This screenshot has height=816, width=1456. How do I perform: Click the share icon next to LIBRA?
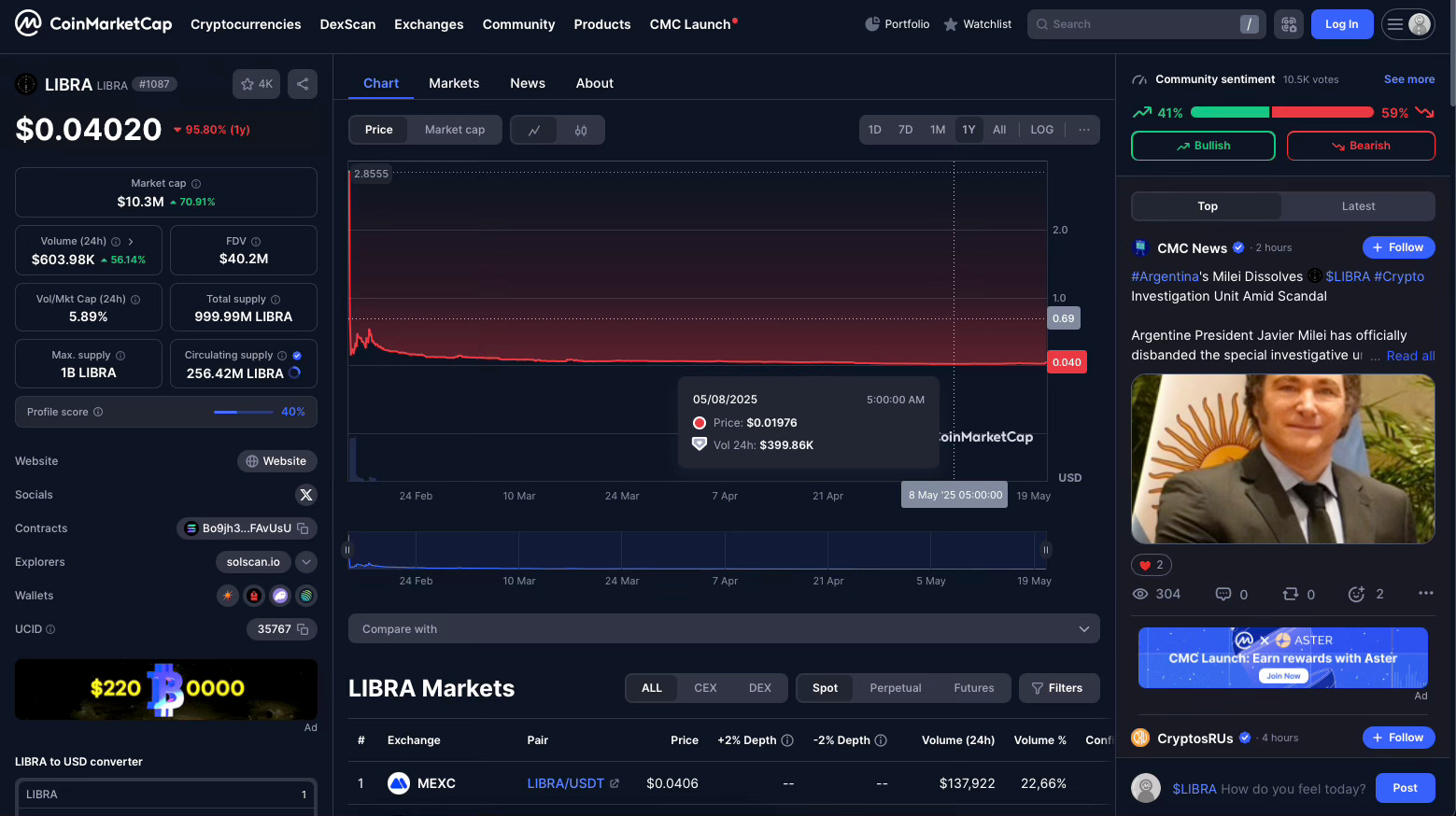303,84
